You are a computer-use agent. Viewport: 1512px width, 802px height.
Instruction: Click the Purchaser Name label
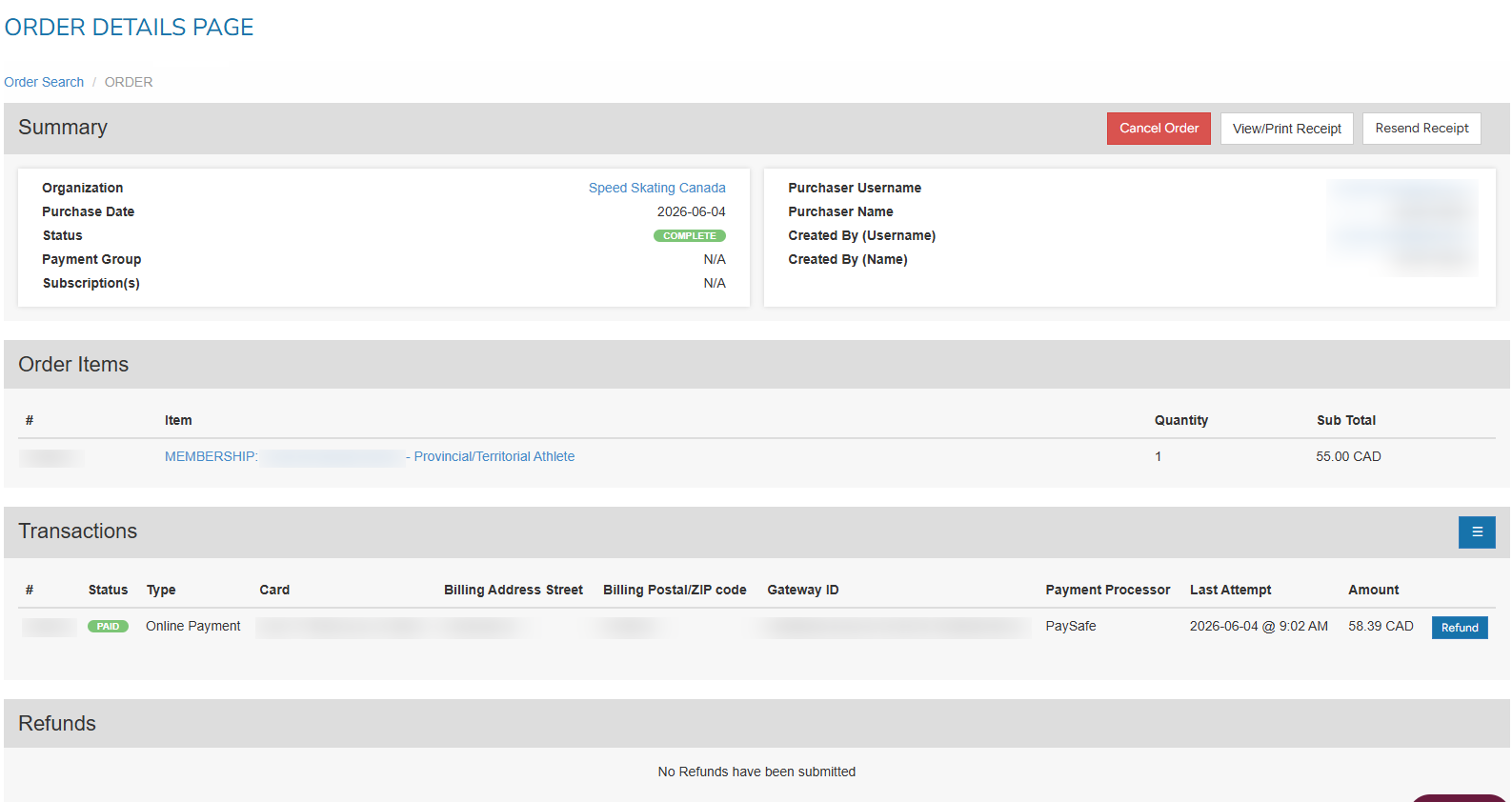coord(840,211)
